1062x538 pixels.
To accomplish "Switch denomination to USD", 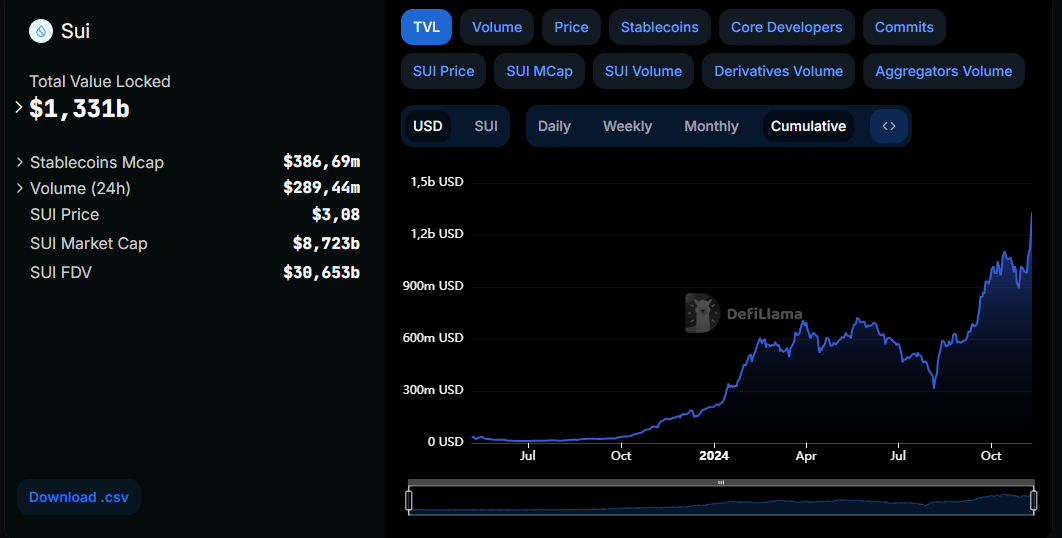I will click(428, 126).
